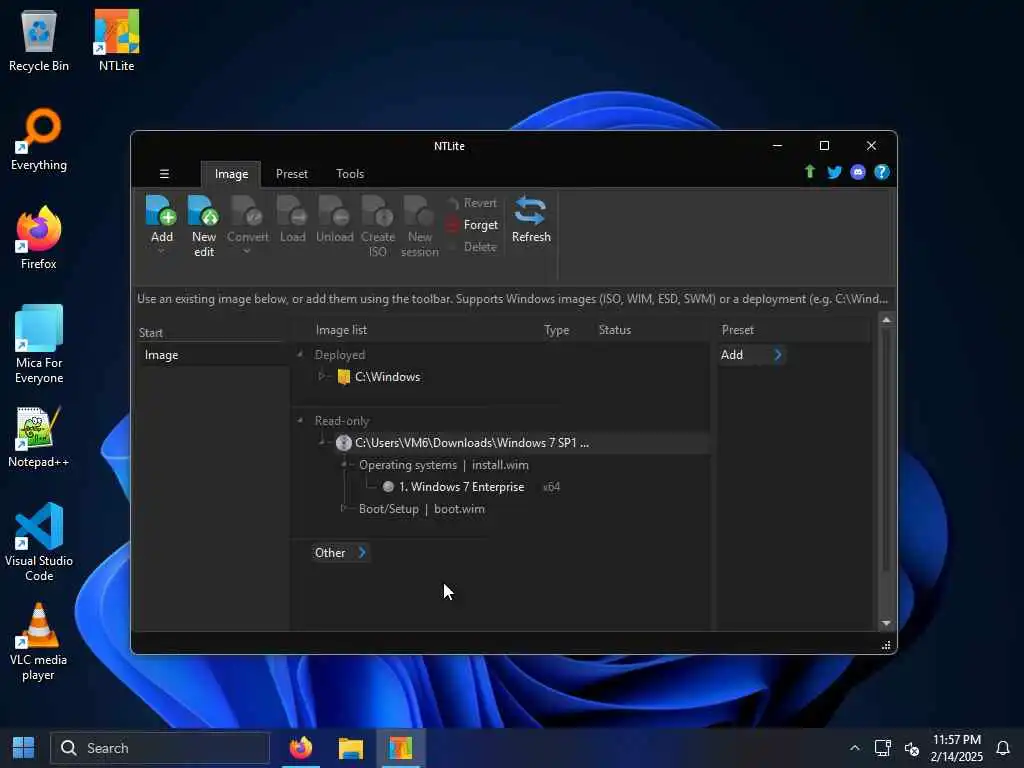
Task: Open the Windows Start button
Action: tap(24, 748)
